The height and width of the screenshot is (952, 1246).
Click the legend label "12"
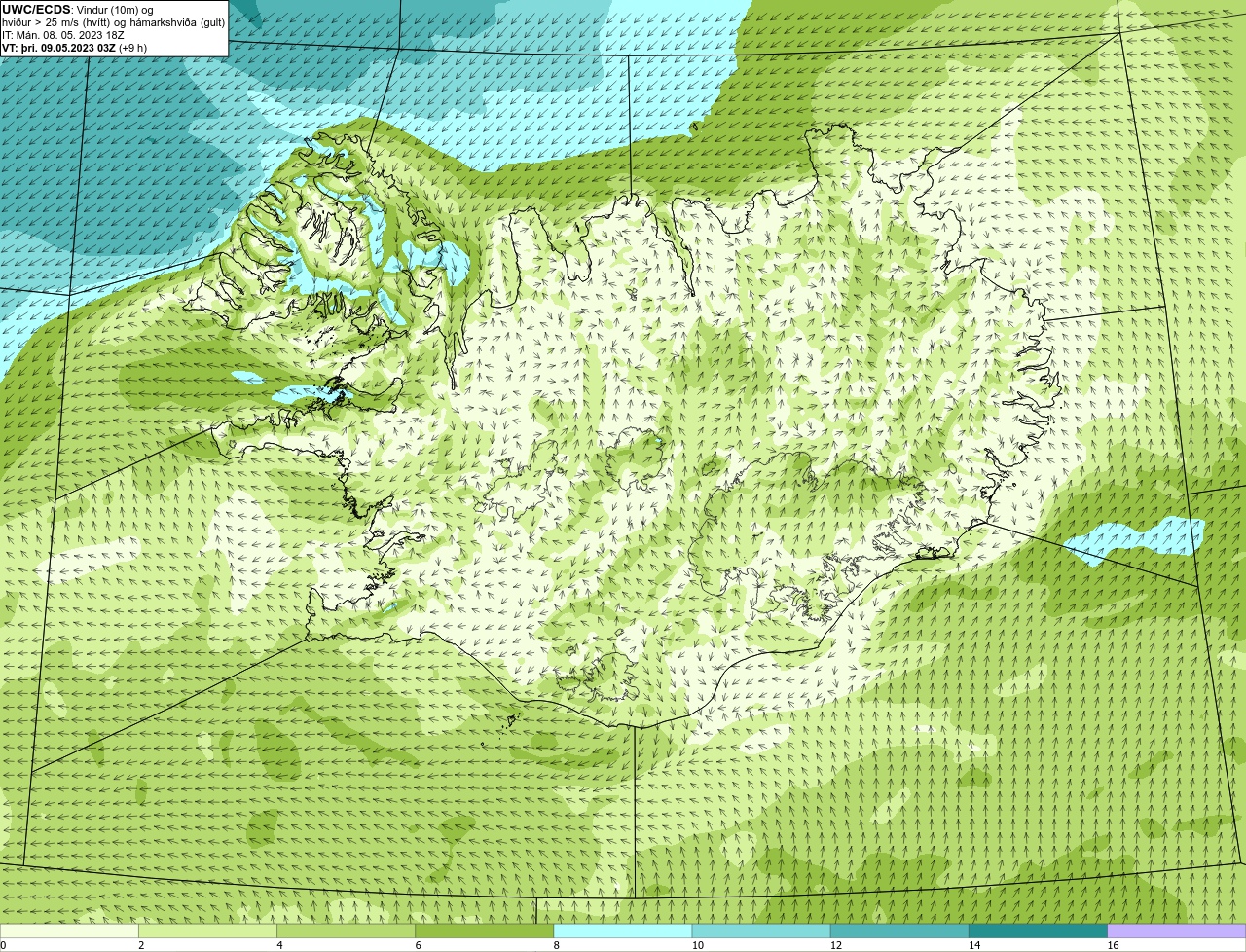(x=835, y=945)
